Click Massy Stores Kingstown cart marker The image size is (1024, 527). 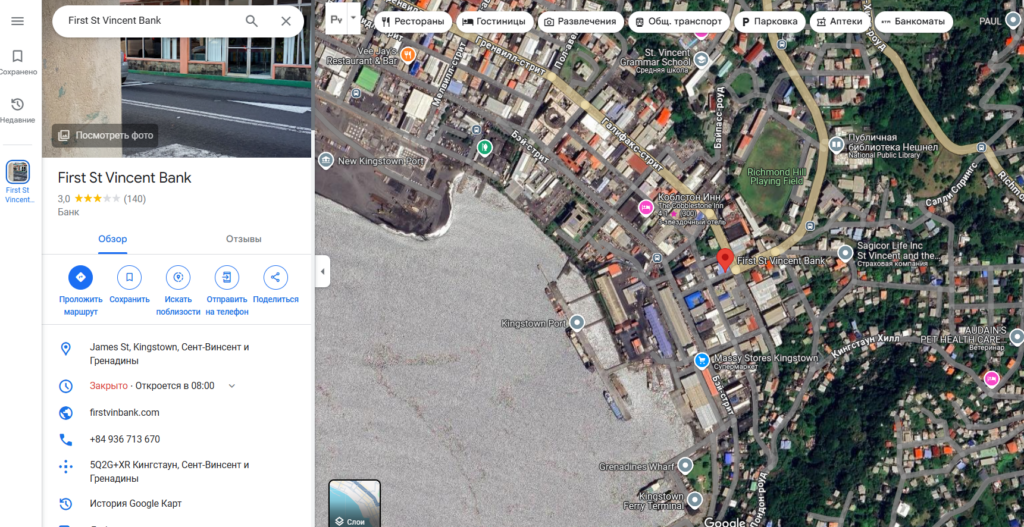point(701,360)
